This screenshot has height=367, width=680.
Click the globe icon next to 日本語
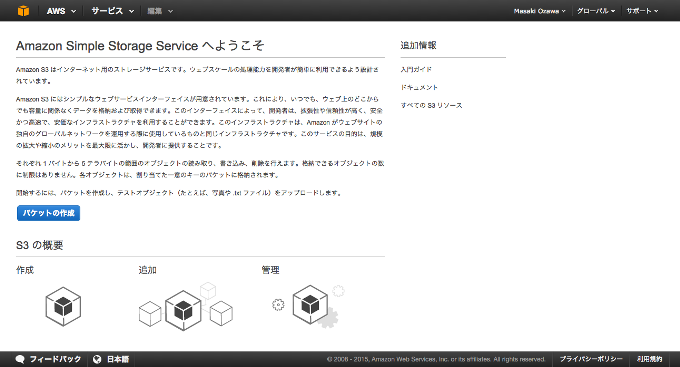click(x=97, y=359)
